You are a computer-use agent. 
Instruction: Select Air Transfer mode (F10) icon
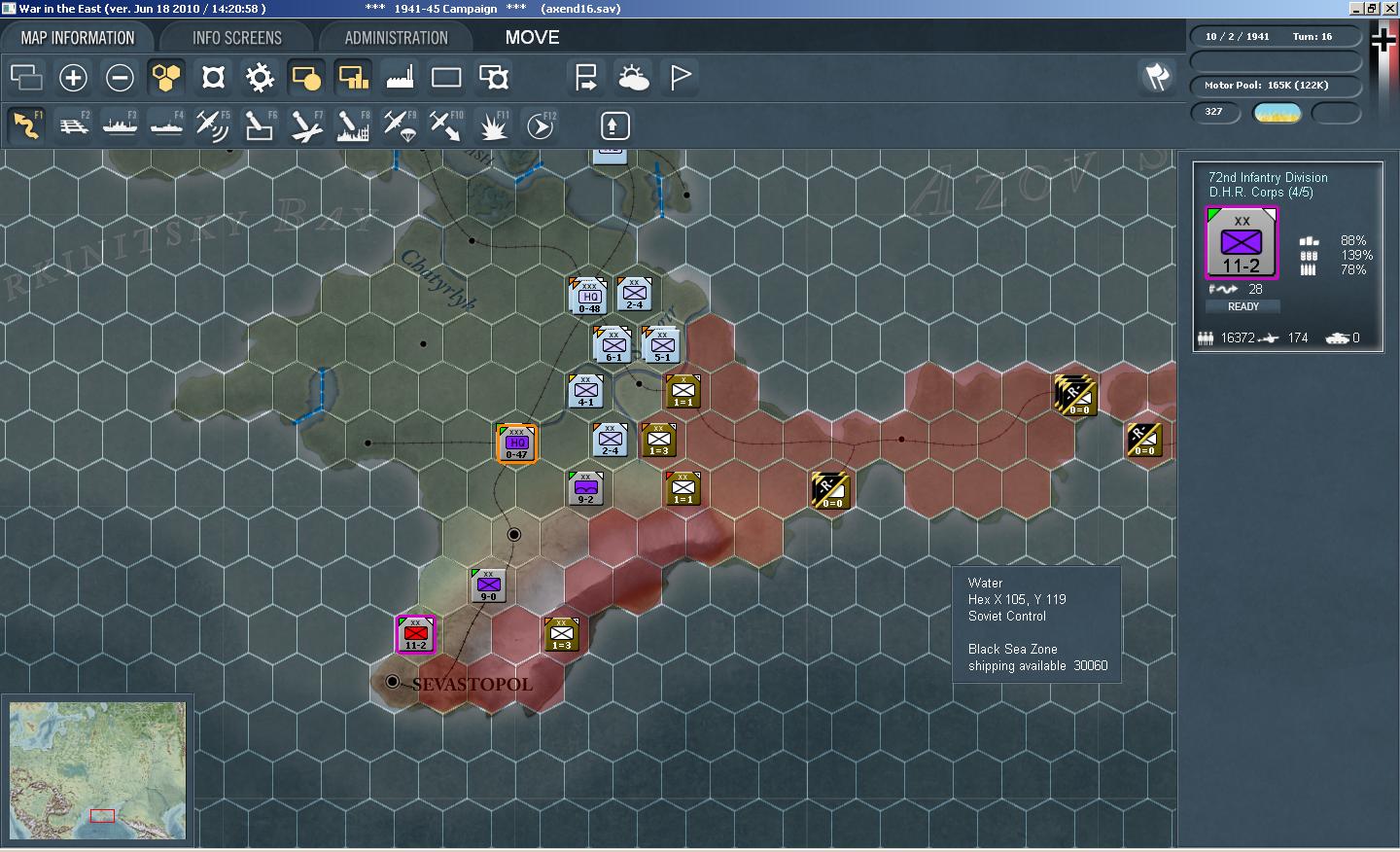(446, 125)
